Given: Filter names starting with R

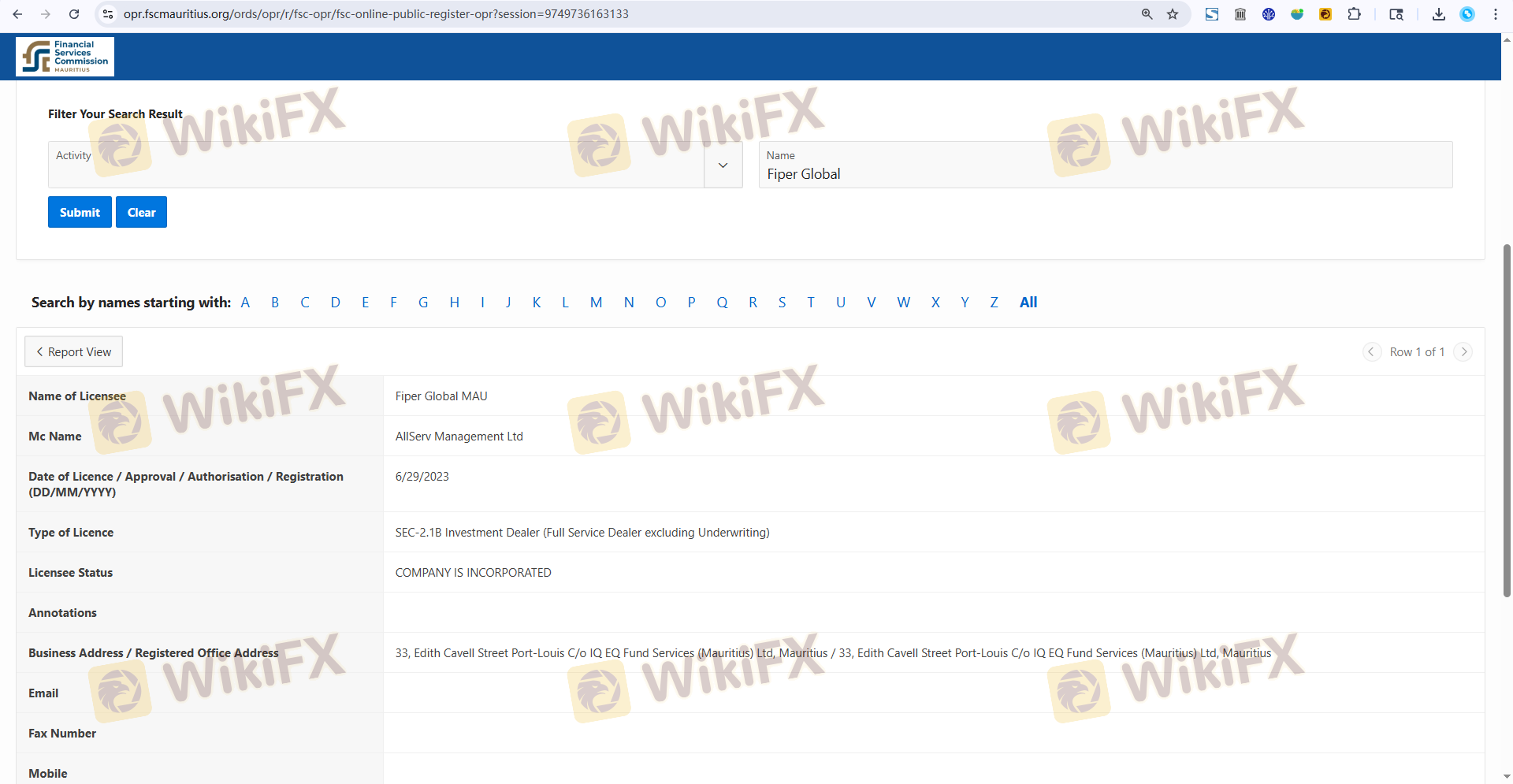Looking at the screenshot, I should tap(753, 303).
